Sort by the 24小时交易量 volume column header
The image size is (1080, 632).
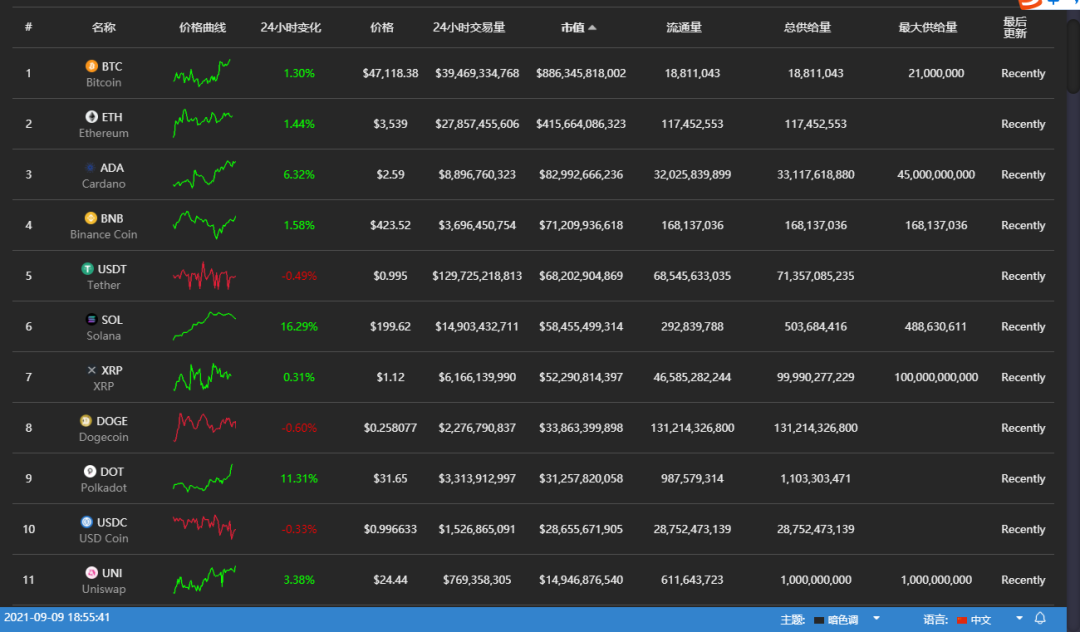[468, 28]
